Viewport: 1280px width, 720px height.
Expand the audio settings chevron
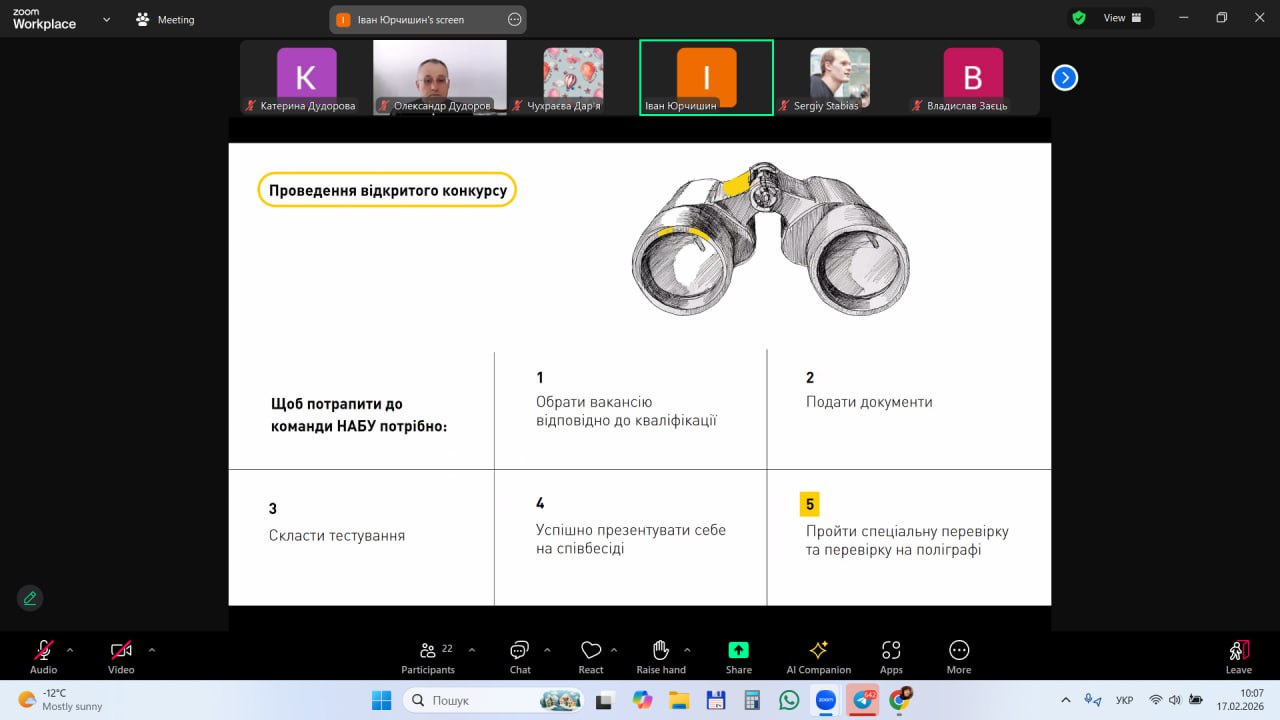click(70, 650)
